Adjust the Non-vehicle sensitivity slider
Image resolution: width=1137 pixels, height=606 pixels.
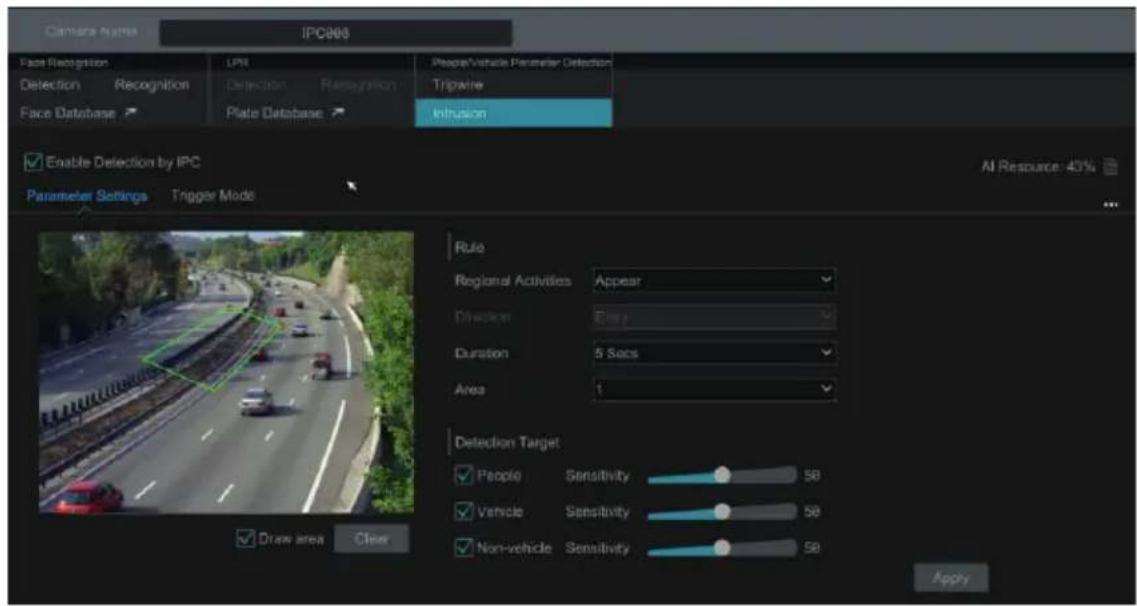coord(722,547)
